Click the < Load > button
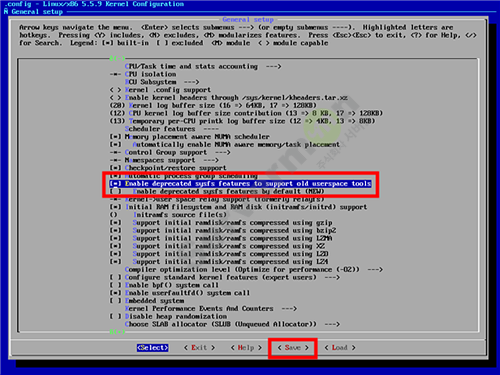Viewport: 500px width, 375px height. point(340,348)
